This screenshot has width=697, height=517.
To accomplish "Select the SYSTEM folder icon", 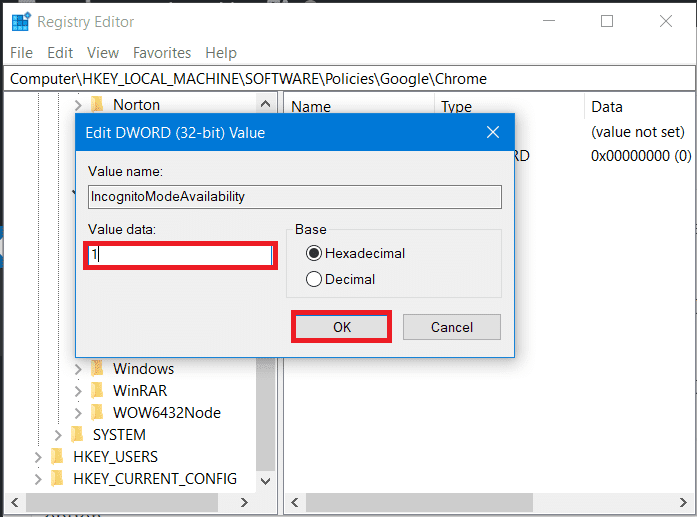I will [77, 434].
